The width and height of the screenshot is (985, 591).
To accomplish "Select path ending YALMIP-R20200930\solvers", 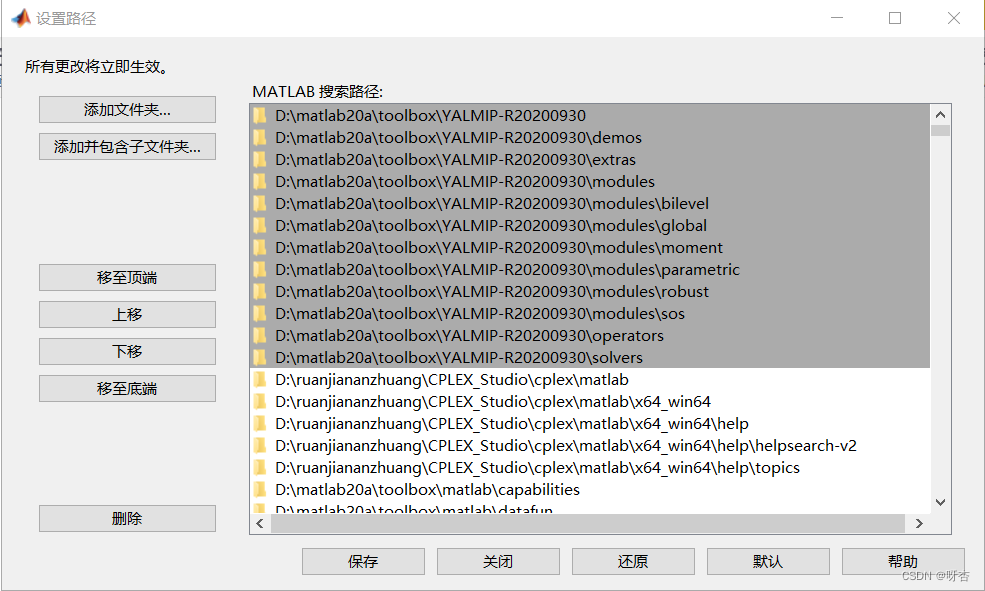I will [590, 357].
